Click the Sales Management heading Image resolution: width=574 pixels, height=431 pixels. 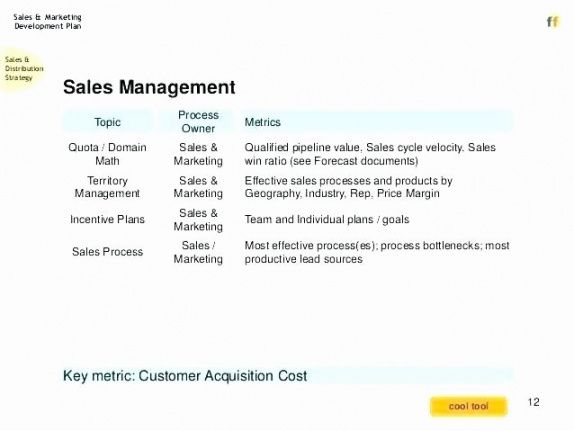[x=149, y=87]
